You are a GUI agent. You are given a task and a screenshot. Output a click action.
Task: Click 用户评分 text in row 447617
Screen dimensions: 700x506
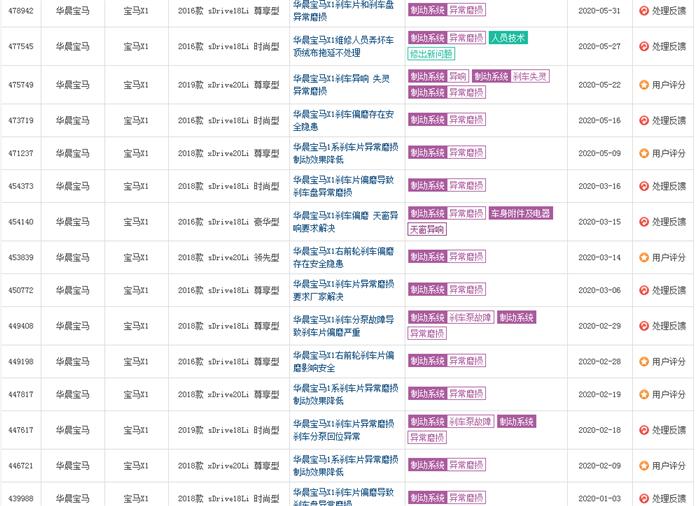[669, 430]
